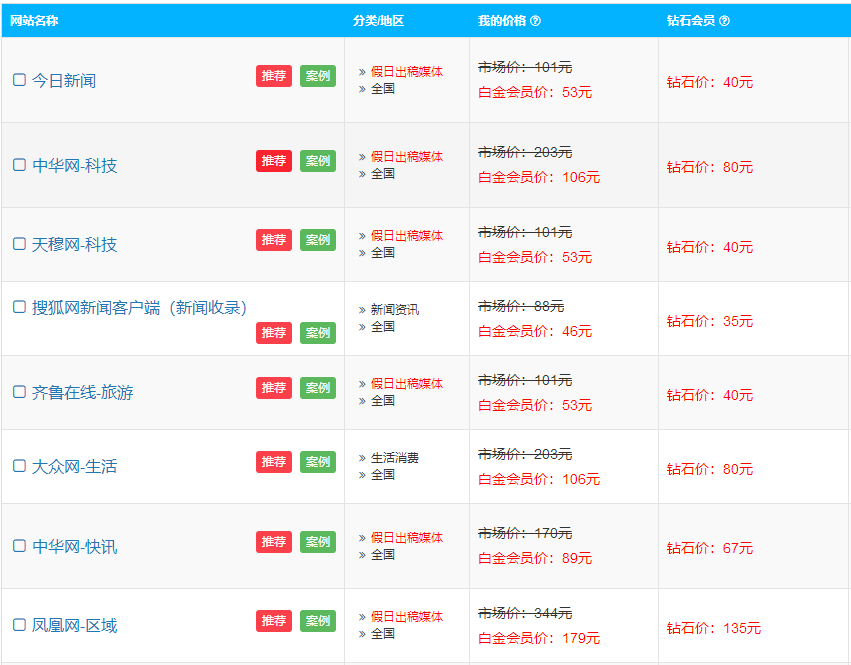Click 推荐 badge in 搜狐网新闻客户端 row
This screenshot has height=665, width=851.
click(x=274, y=333)
